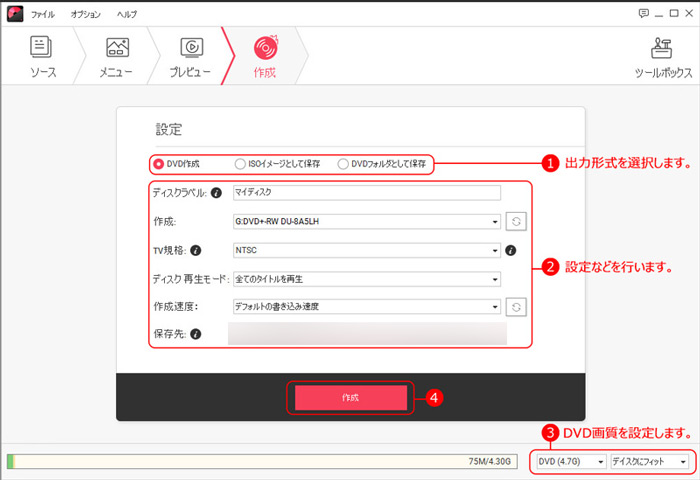
Task: Edit the マイディスク disc label field
Action: pyautogui.click(x=367, y=192)
